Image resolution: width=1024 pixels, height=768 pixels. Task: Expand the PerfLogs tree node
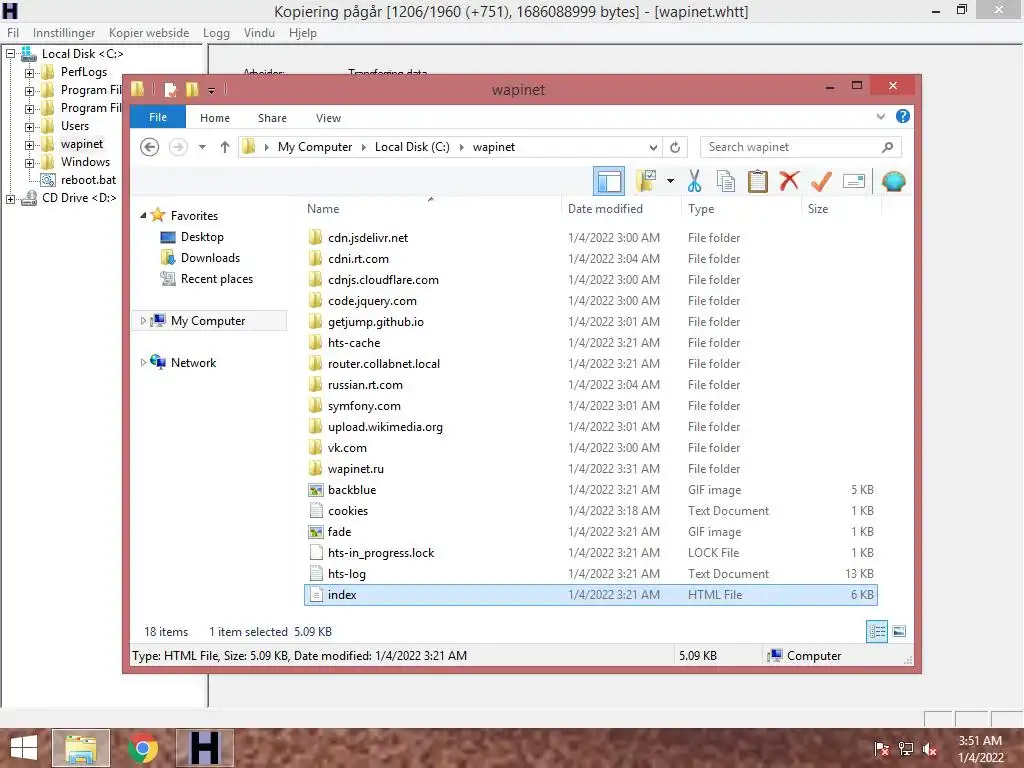tap(29, 72)
